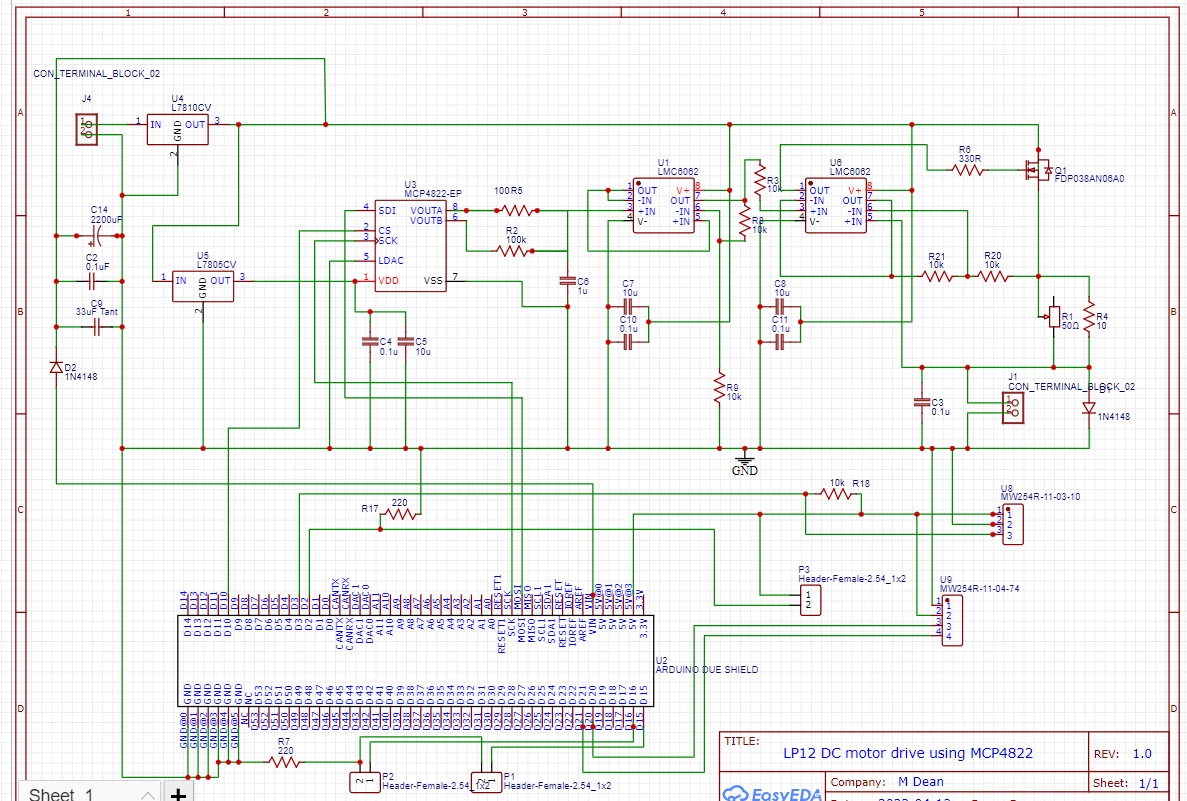
Task: Click the sheet number '1/1'
Action: 1148,783
